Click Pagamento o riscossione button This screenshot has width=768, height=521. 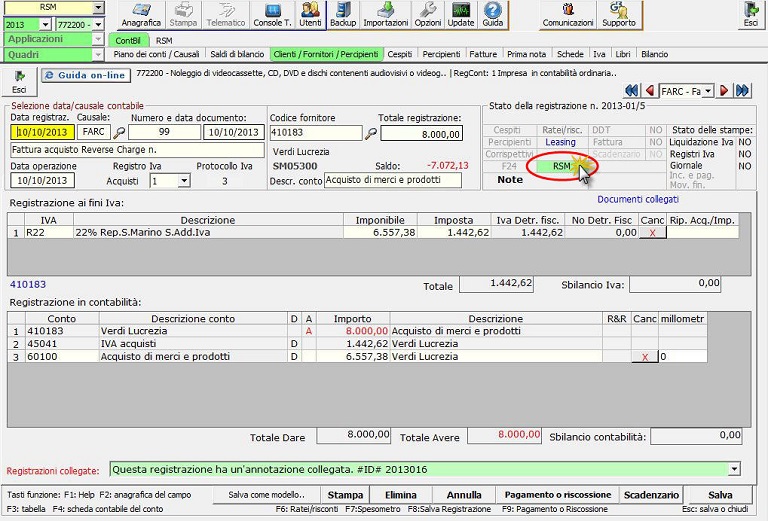pos(558,495)
